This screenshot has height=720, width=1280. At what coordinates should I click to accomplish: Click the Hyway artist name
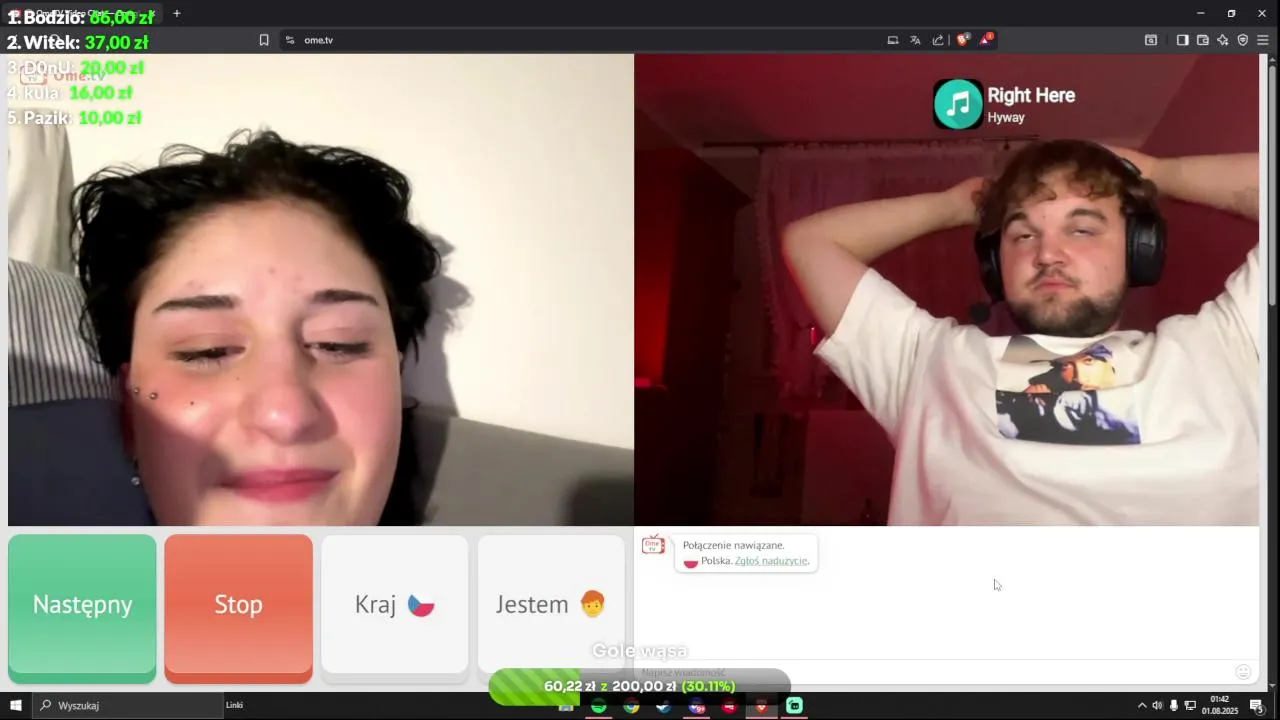1006,118
